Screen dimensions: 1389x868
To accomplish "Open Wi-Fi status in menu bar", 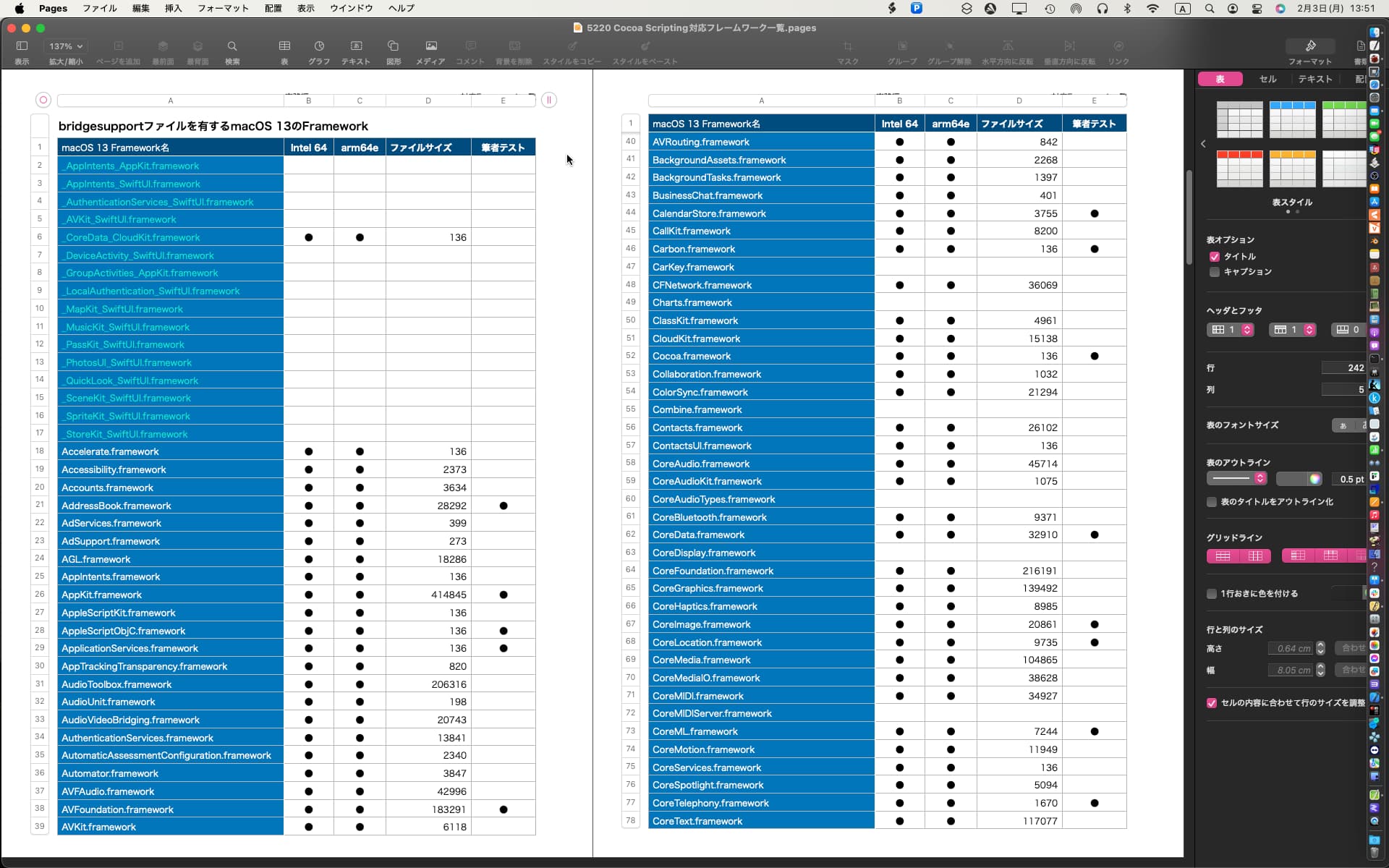I will 1153,9.
